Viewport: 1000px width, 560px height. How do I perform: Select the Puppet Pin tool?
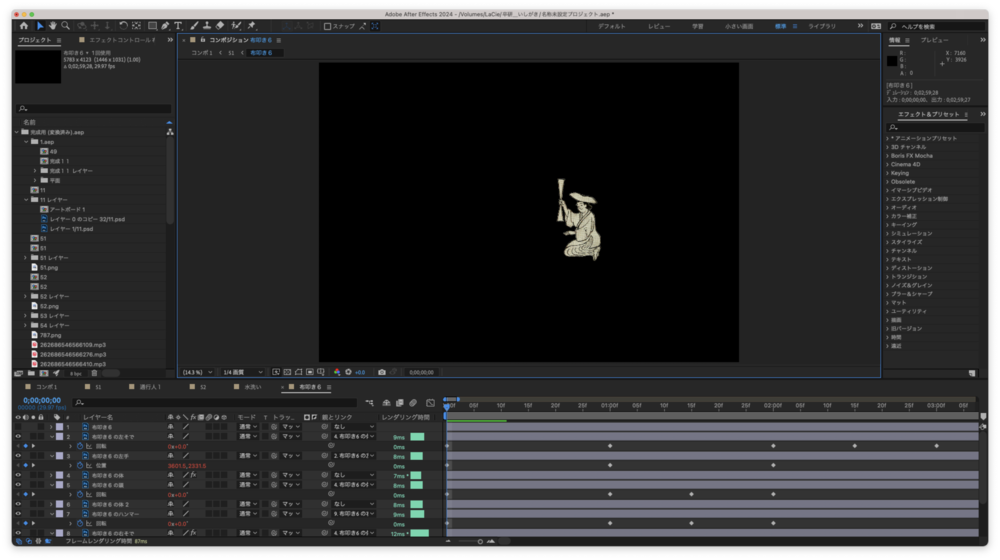coord(251,26)
